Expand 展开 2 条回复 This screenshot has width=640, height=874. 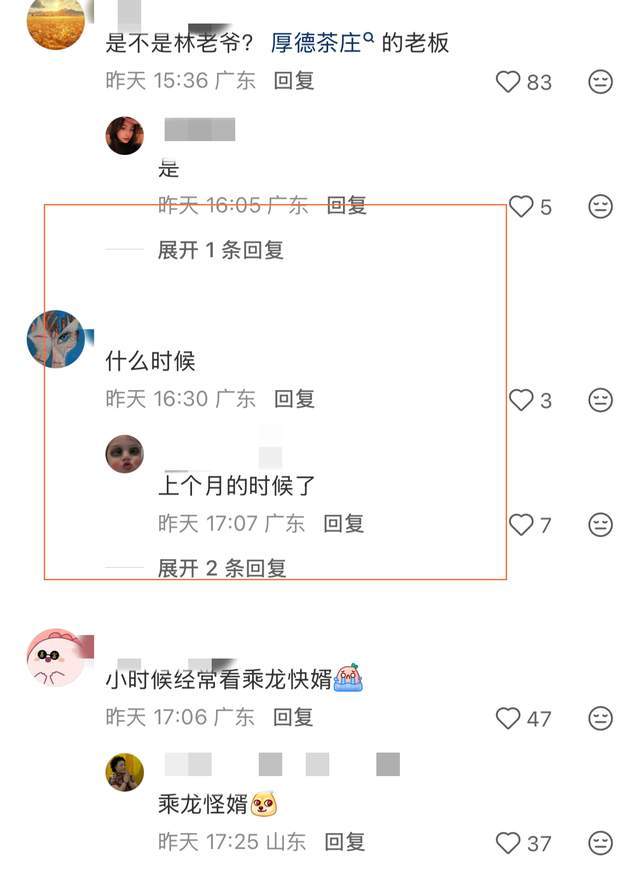(x=222, y=569)
